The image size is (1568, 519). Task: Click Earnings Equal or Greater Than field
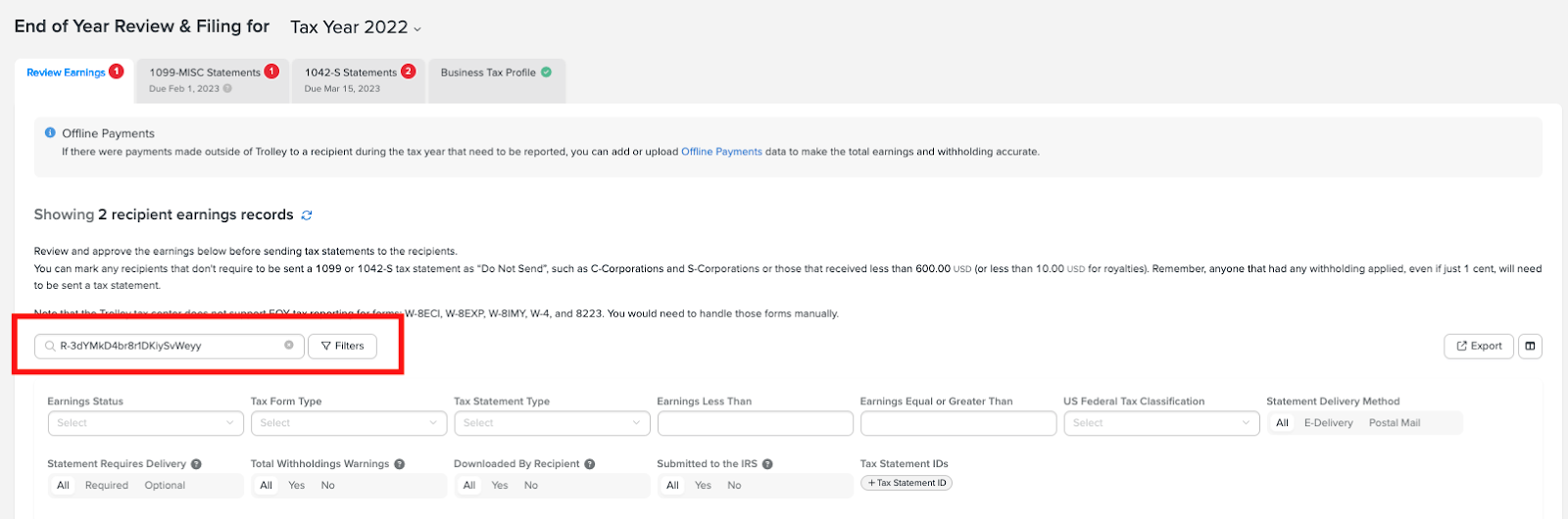coord(958,423)
